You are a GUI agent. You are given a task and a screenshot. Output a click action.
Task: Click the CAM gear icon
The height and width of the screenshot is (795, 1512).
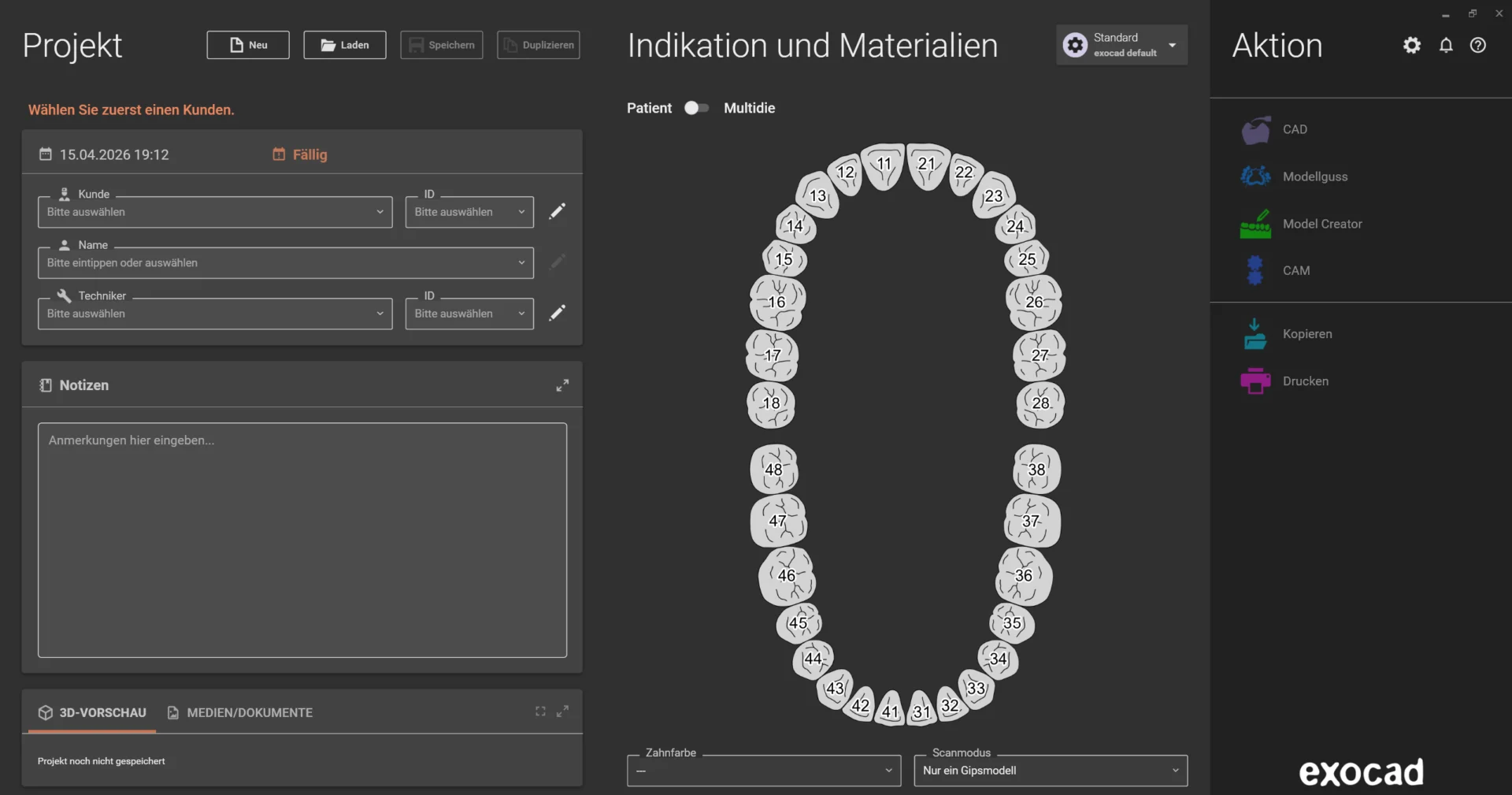click(x=1255, y=270)
